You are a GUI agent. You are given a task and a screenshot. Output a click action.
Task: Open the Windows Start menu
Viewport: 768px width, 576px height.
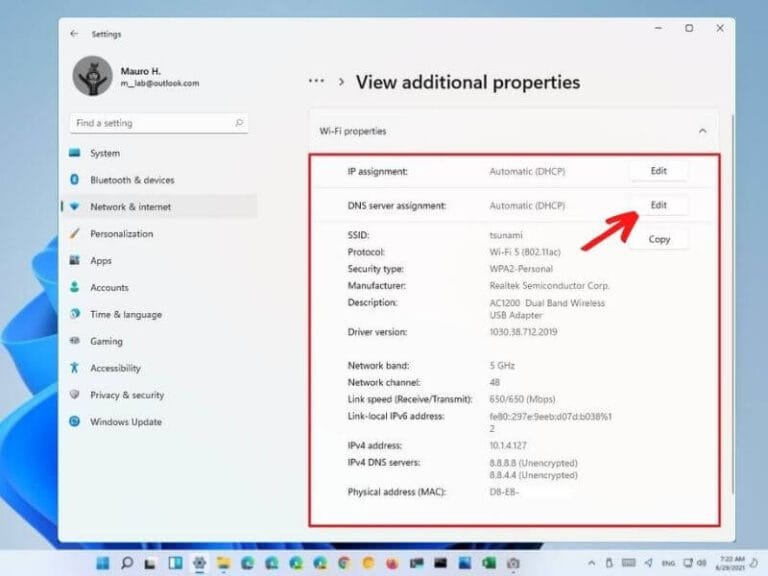click(x=103, y=563)
